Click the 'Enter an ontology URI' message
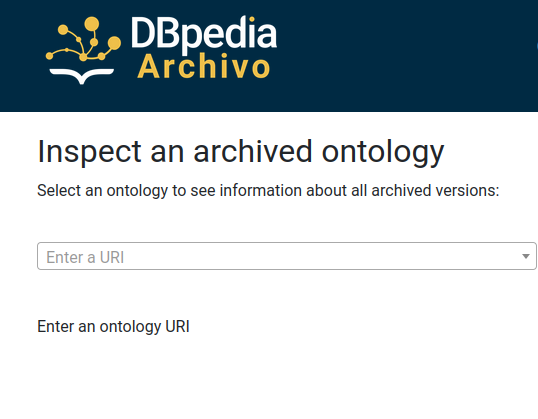The width and height of the screenshot is (538, 419). point(113,326)
